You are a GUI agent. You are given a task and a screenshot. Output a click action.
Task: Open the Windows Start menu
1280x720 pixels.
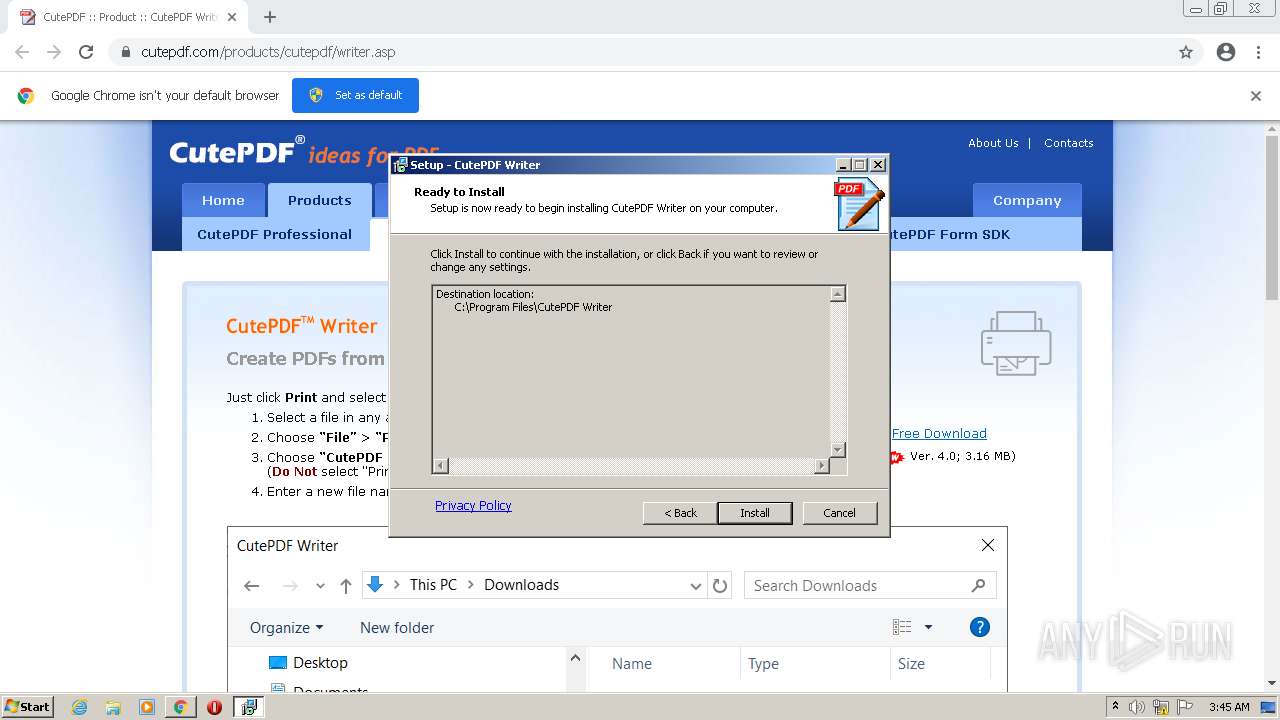tap(27, 706)
